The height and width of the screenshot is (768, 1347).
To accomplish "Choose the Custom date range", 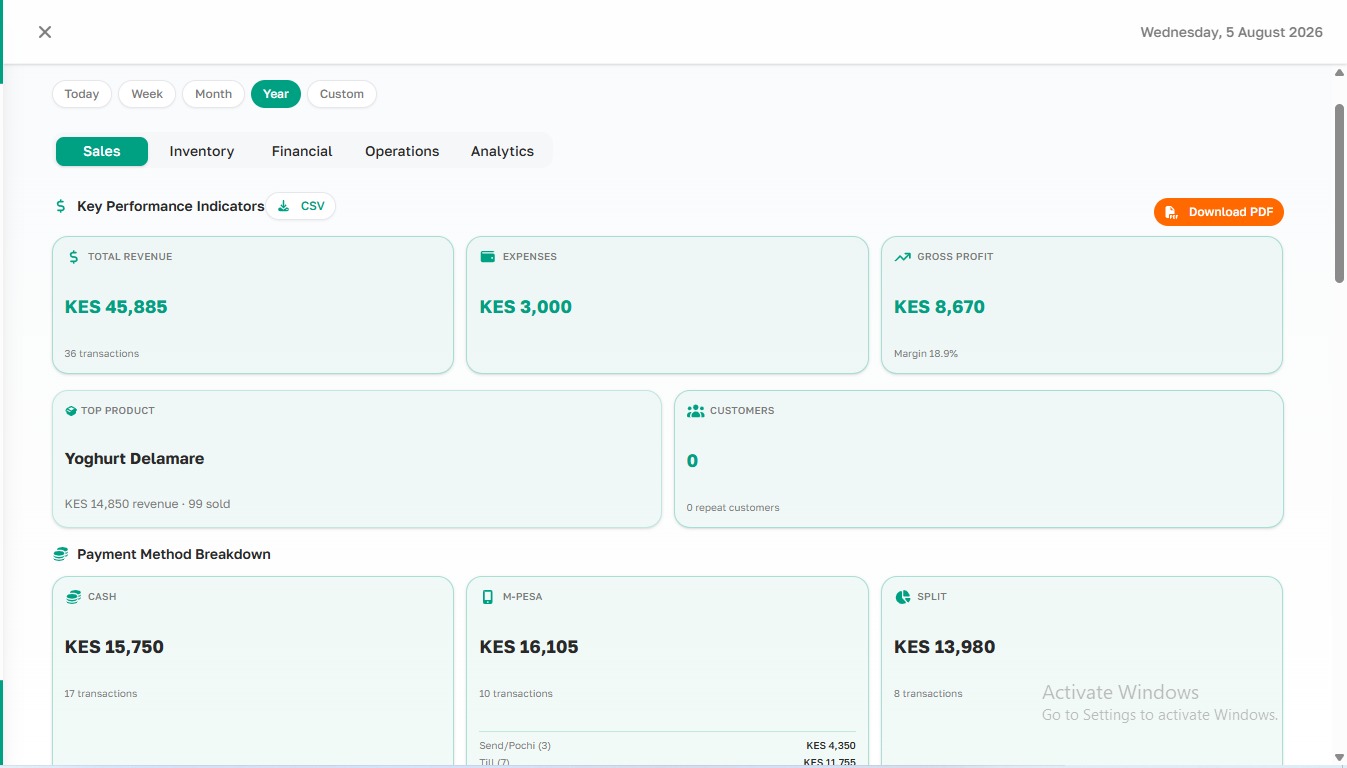I will pyautogui.click(x=342, y=94).
